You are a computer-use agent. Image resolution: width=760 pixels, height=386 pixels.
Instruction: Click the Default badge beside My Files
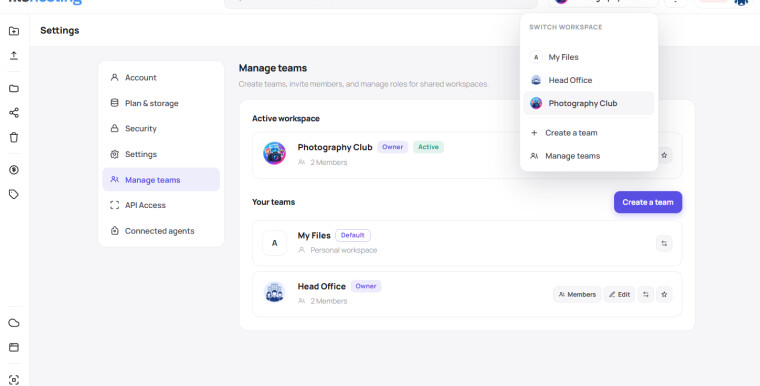coord(353,235)
